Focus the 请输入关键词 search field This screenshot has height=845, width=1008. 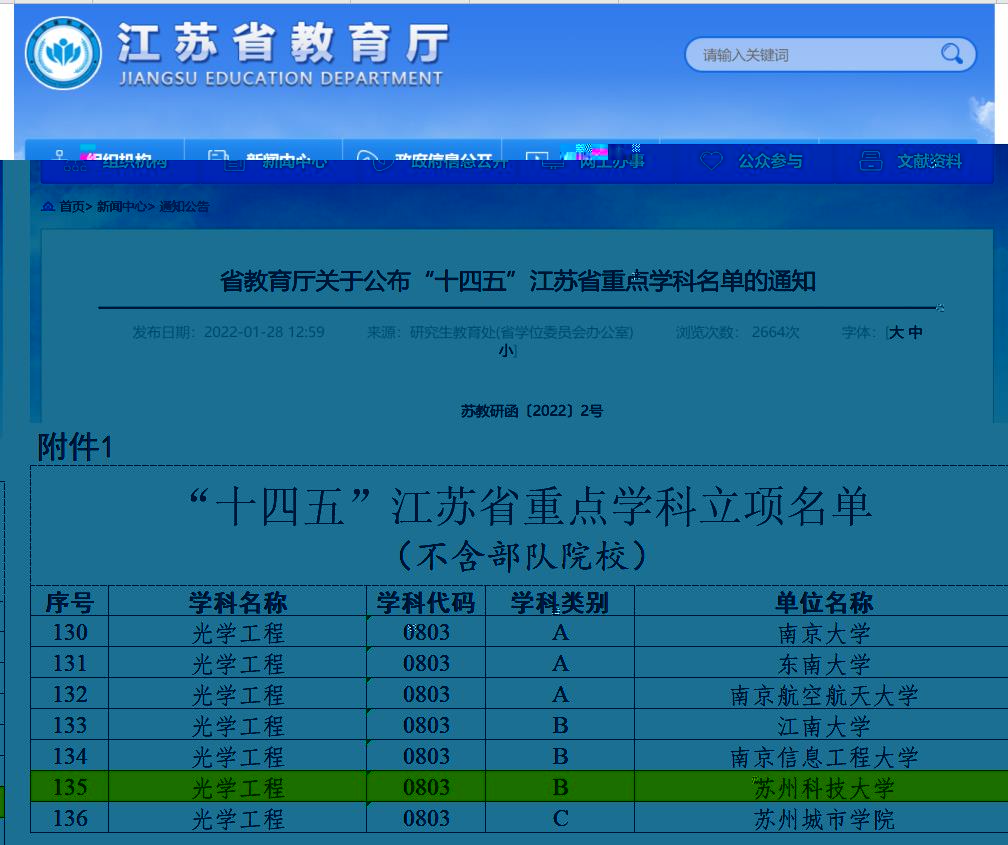tap(830, 55)
